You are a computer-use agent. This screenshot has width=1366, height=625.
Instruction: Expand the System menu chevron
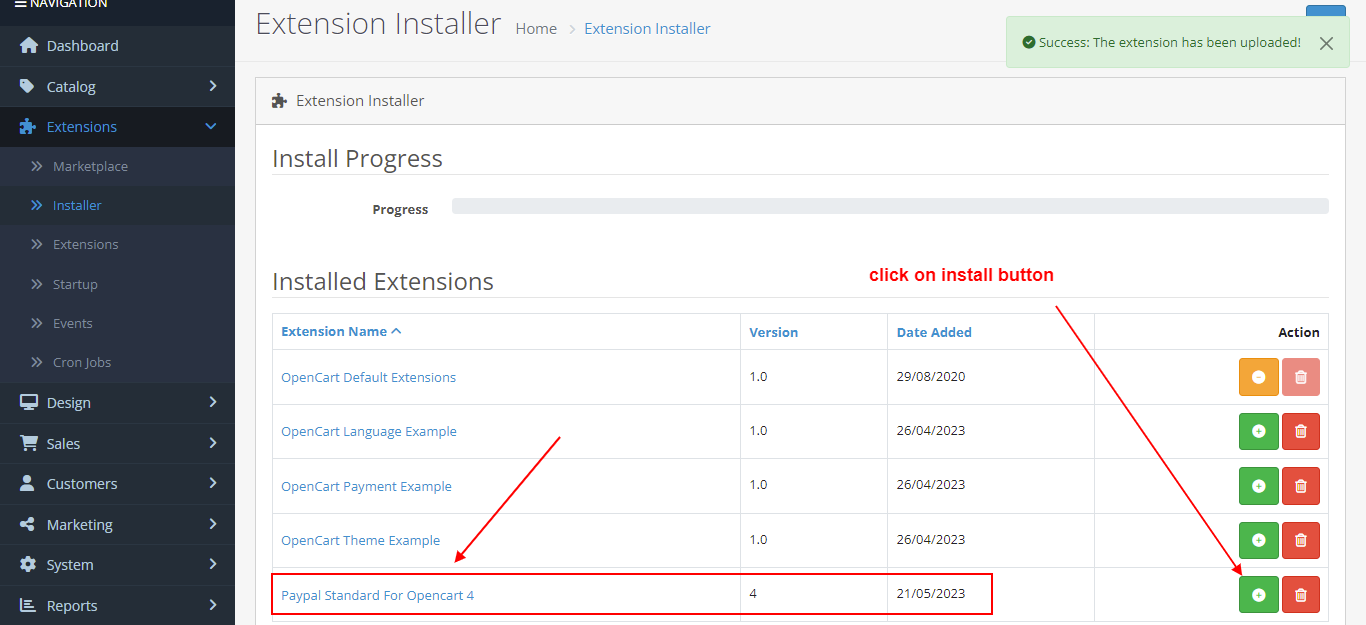point(212,564)
